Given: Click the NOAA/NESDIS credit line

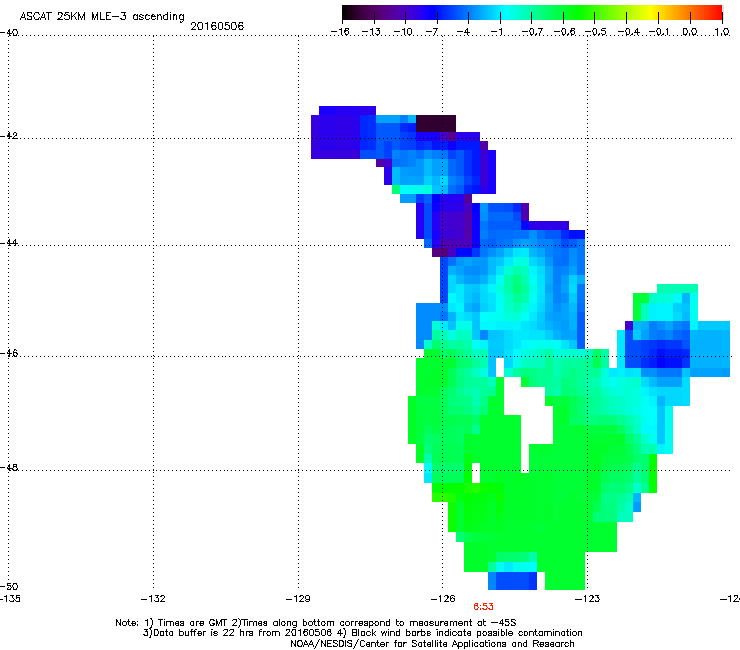Looking at the screenshot, I should (x=432, y=644).
